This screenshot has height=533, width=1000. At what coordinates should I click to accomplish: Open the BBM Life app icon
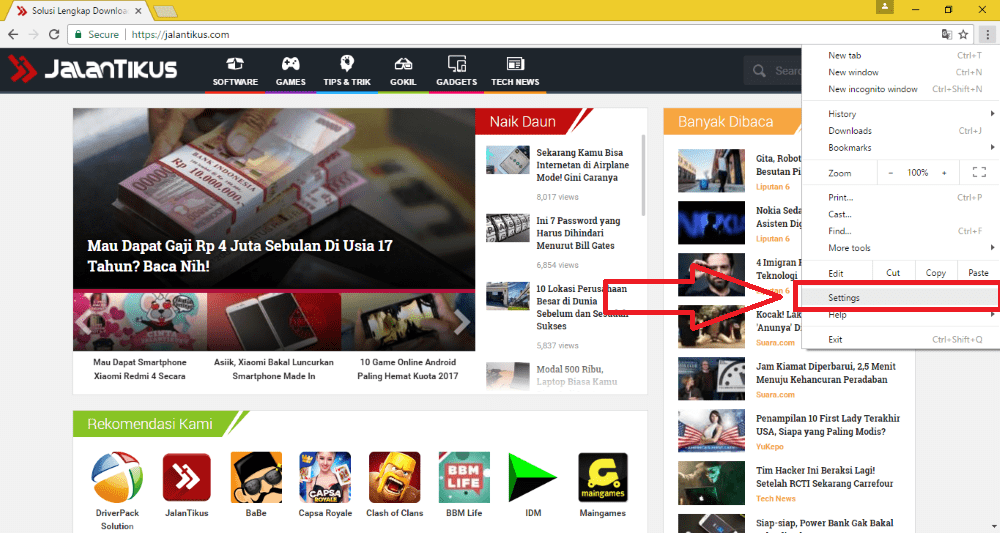tap(464, 477)
